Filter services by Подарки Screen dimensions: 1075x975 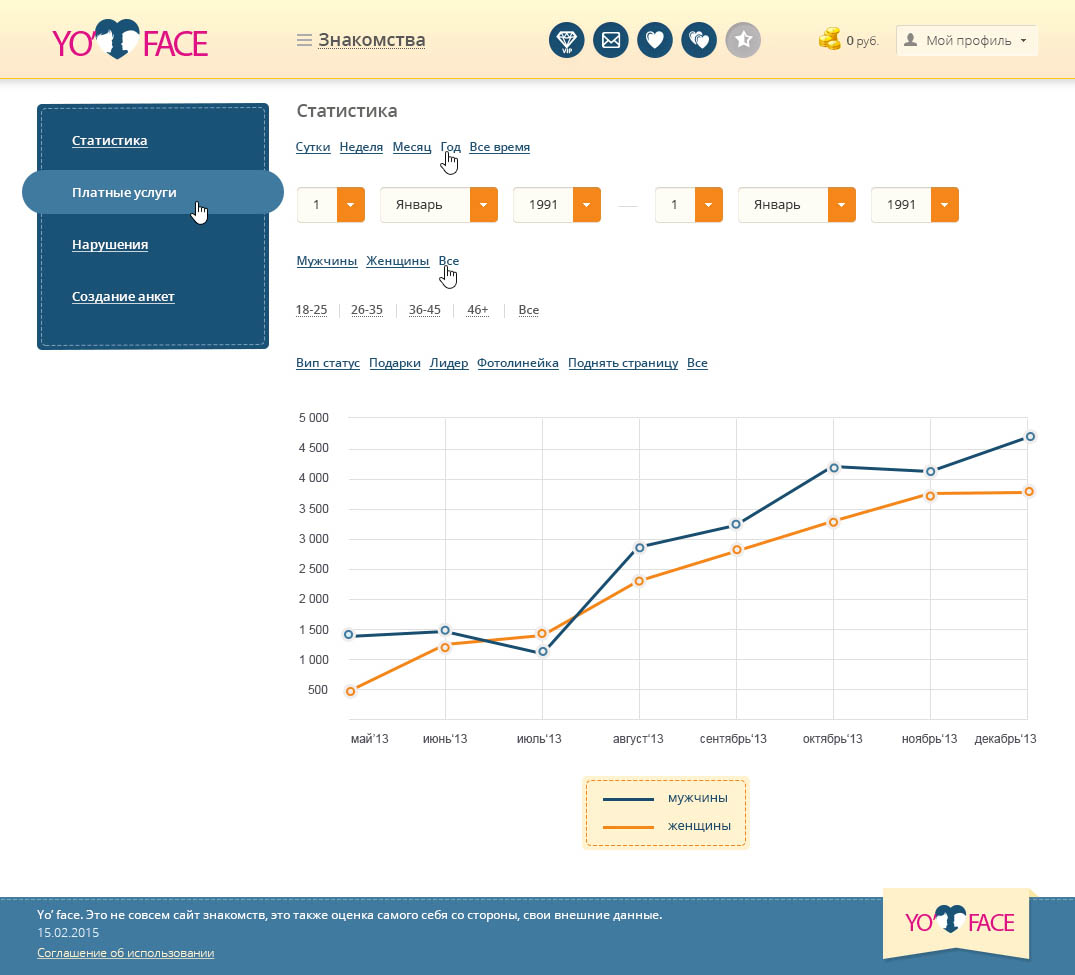click(x=395, y=363)
